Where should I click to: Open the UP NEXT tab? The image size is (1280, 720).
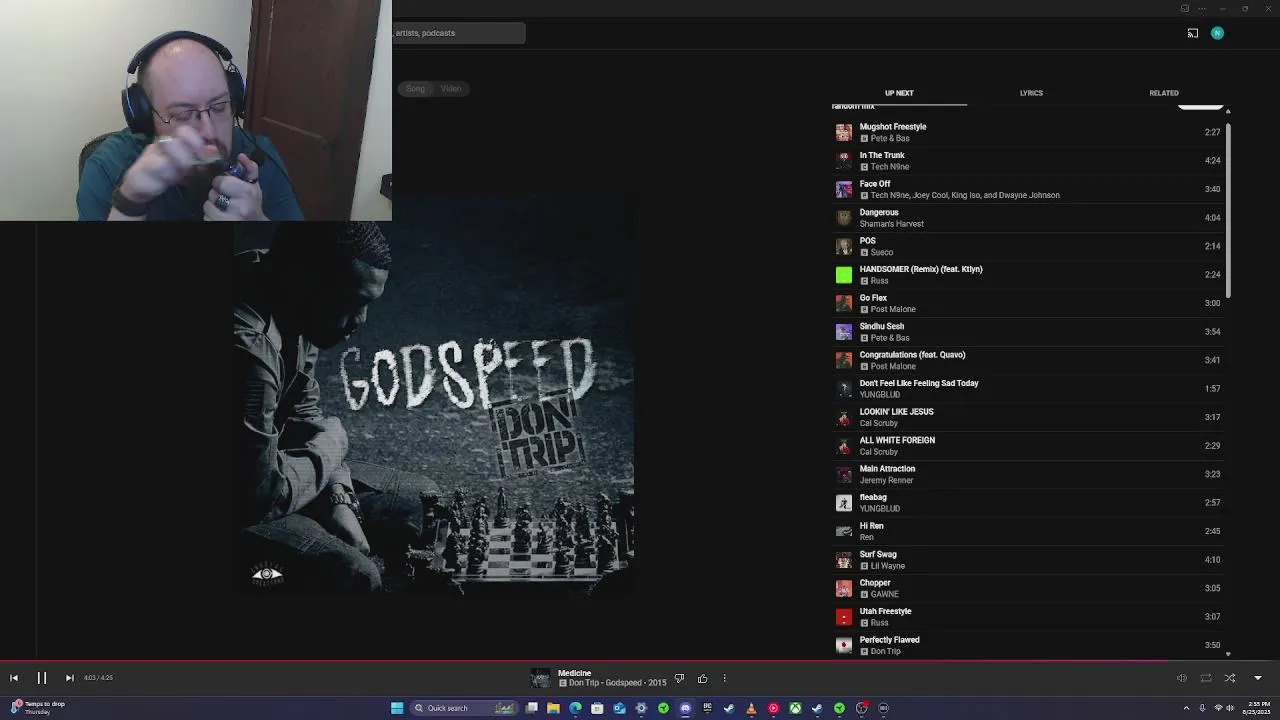pyautogui.click(x=899, y=93)
